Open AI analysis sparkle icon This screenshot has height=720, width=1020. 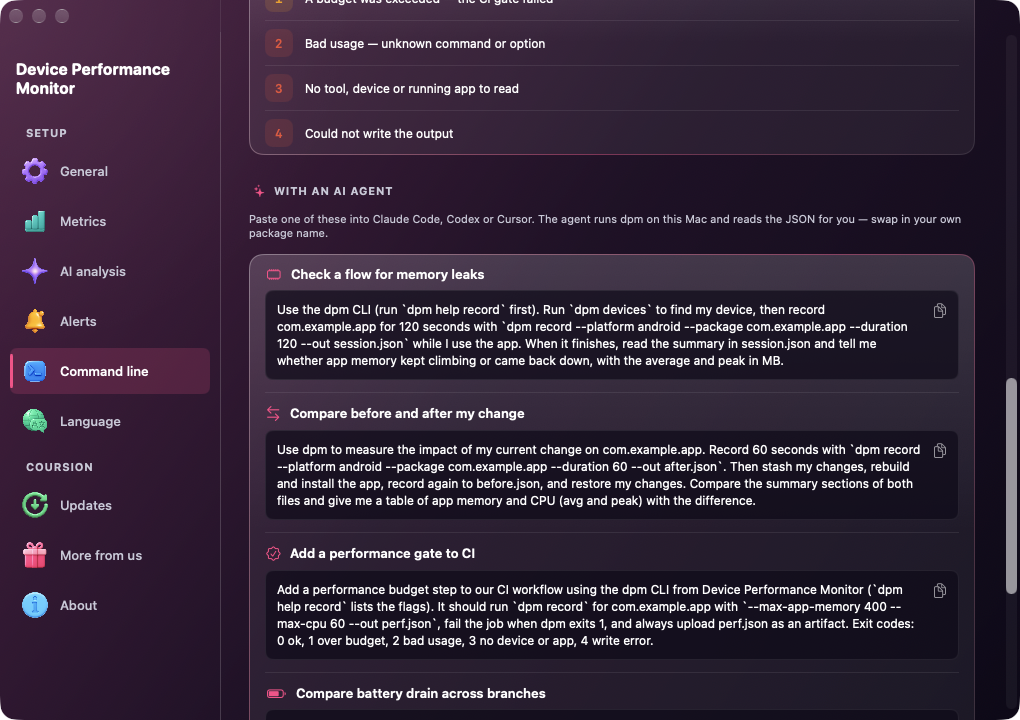(x=35, y=271)
